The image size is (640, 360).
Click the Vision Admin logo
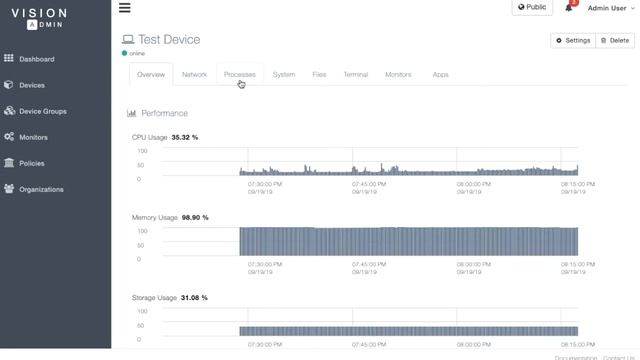(x=39, y=19)
